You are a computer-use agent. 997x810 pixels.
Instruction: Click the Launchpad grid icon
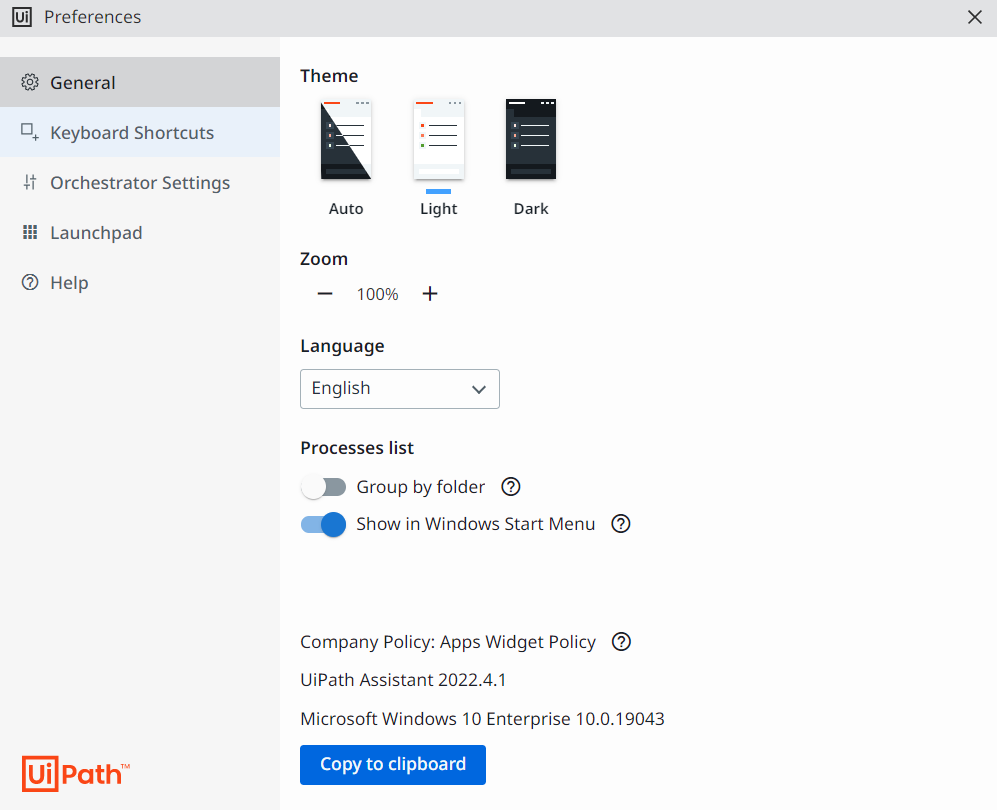(x=30, y=233)
